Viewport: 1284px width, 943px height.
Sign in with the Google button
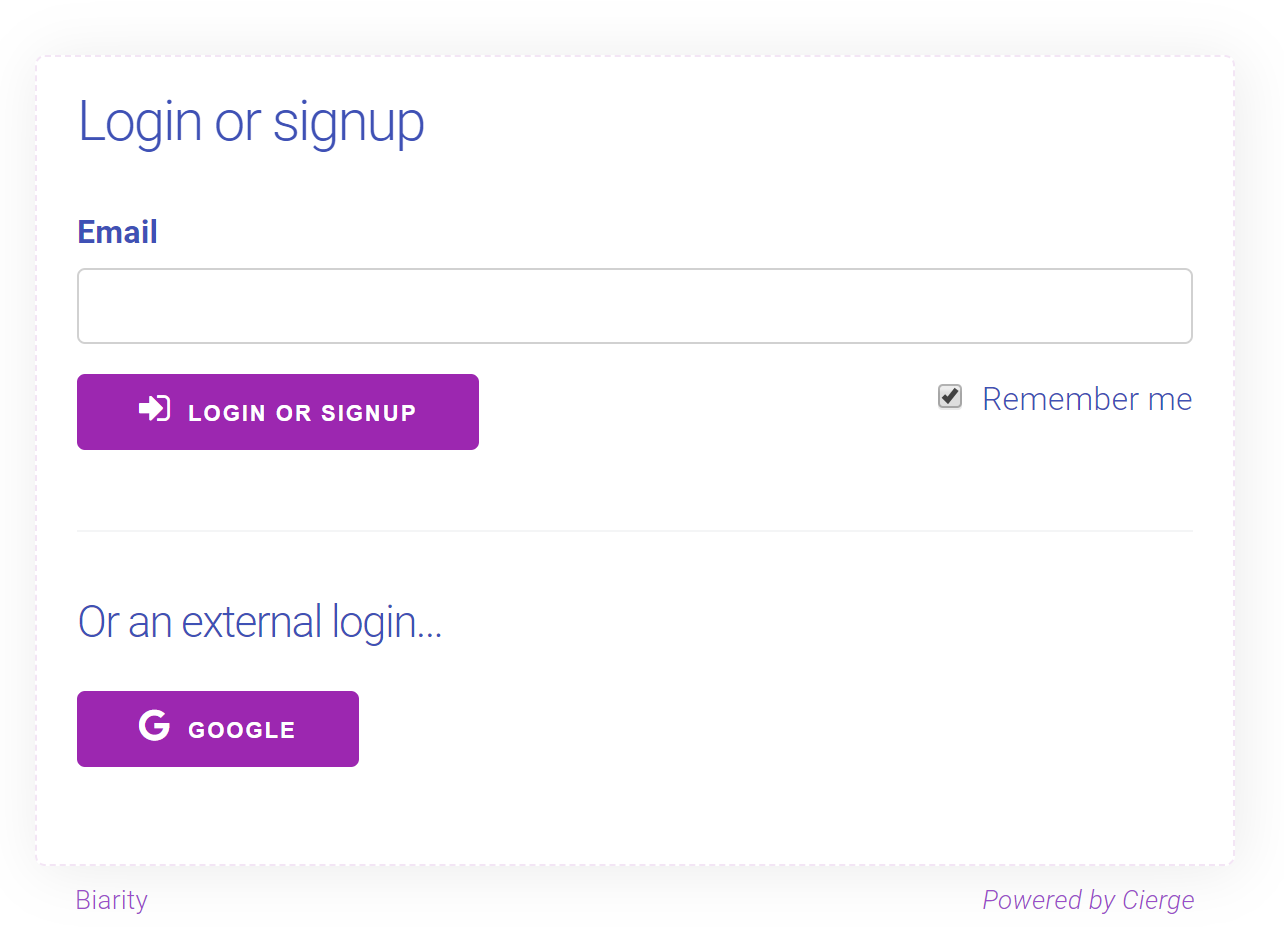pos(218,729)
